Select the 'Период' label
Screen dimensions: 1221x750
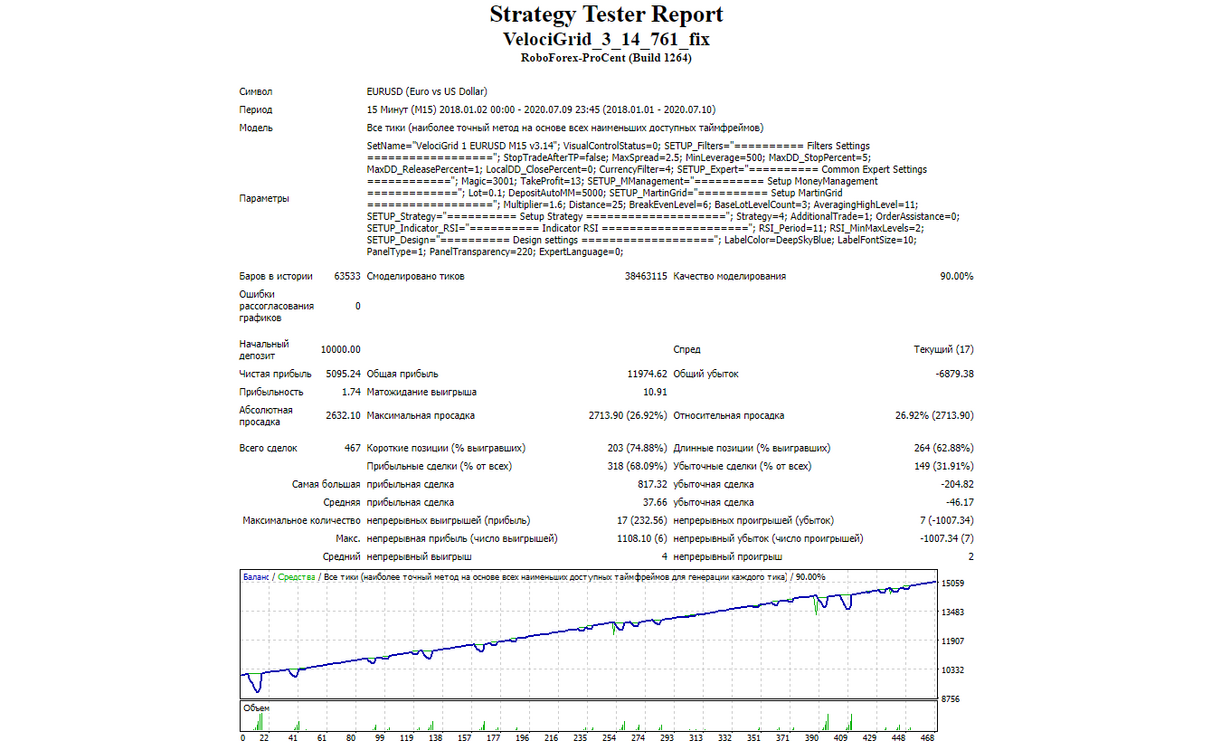(x=255, y=110)
